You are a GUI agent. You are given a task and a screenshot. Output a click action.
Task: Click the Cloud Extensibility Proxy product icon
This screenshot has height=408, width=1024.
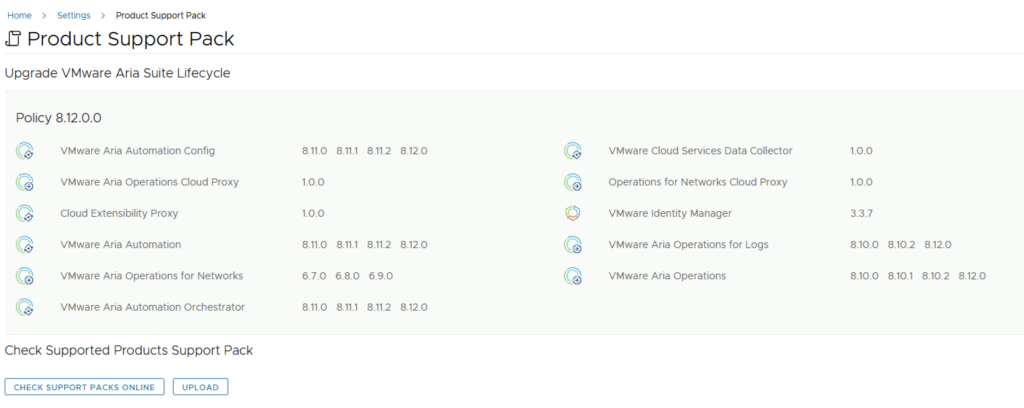[x=25, y=213]
